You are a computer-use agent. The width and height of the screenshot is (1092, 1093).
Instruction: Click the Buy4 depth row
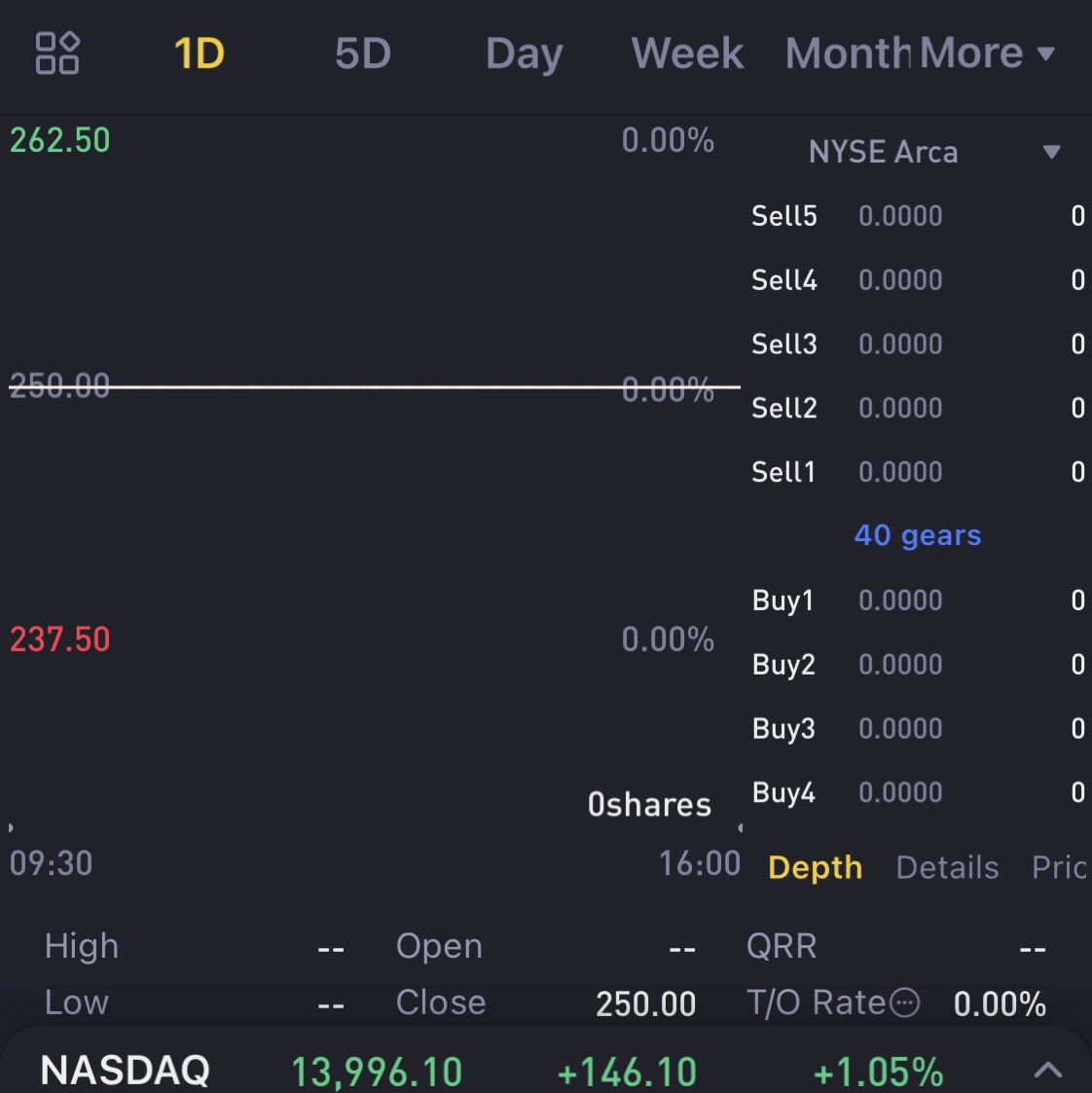[x=917, y=792]
